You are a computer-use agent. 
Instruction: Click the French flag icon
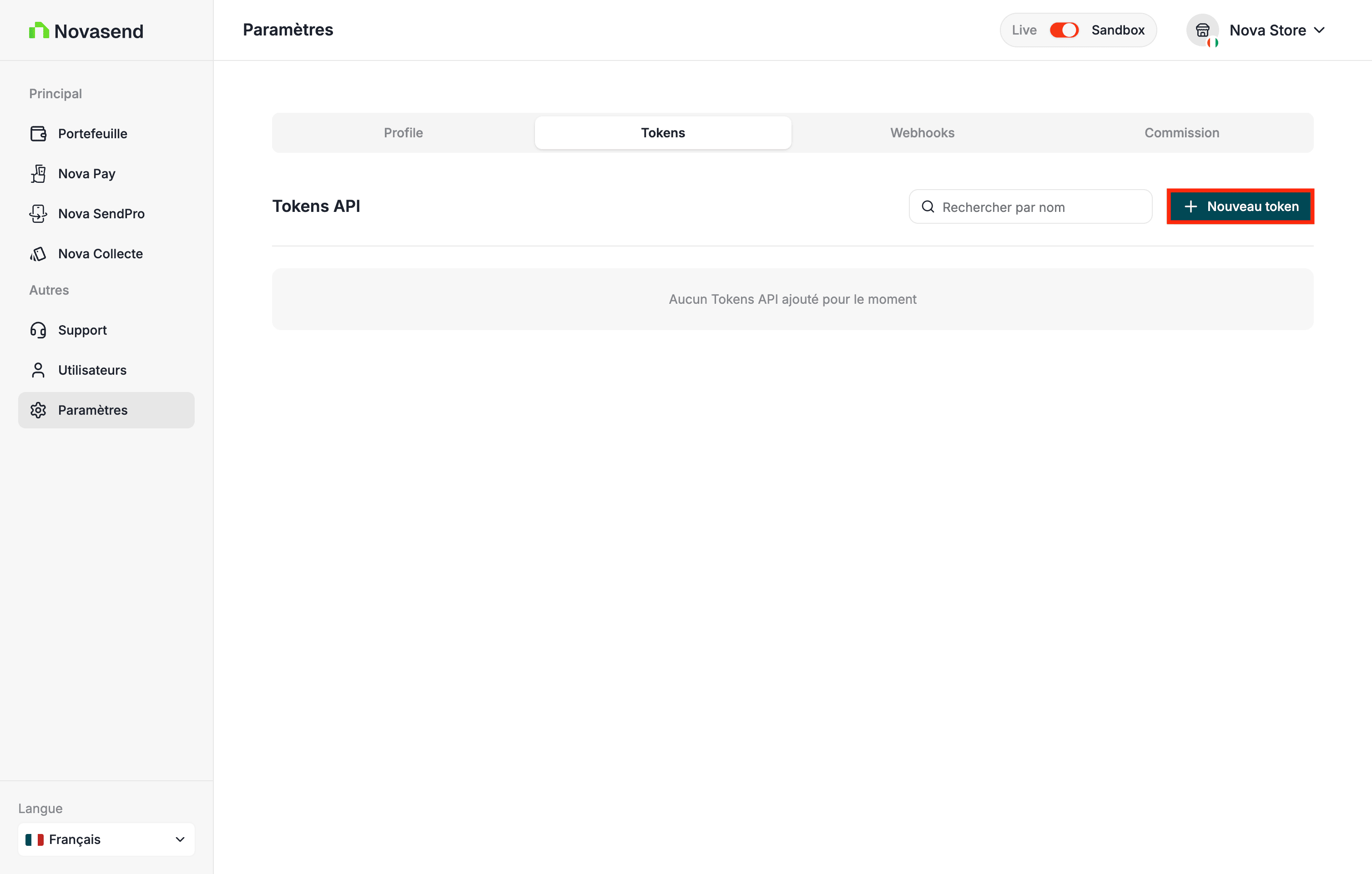pyautogui.click(x=35, y=839)
